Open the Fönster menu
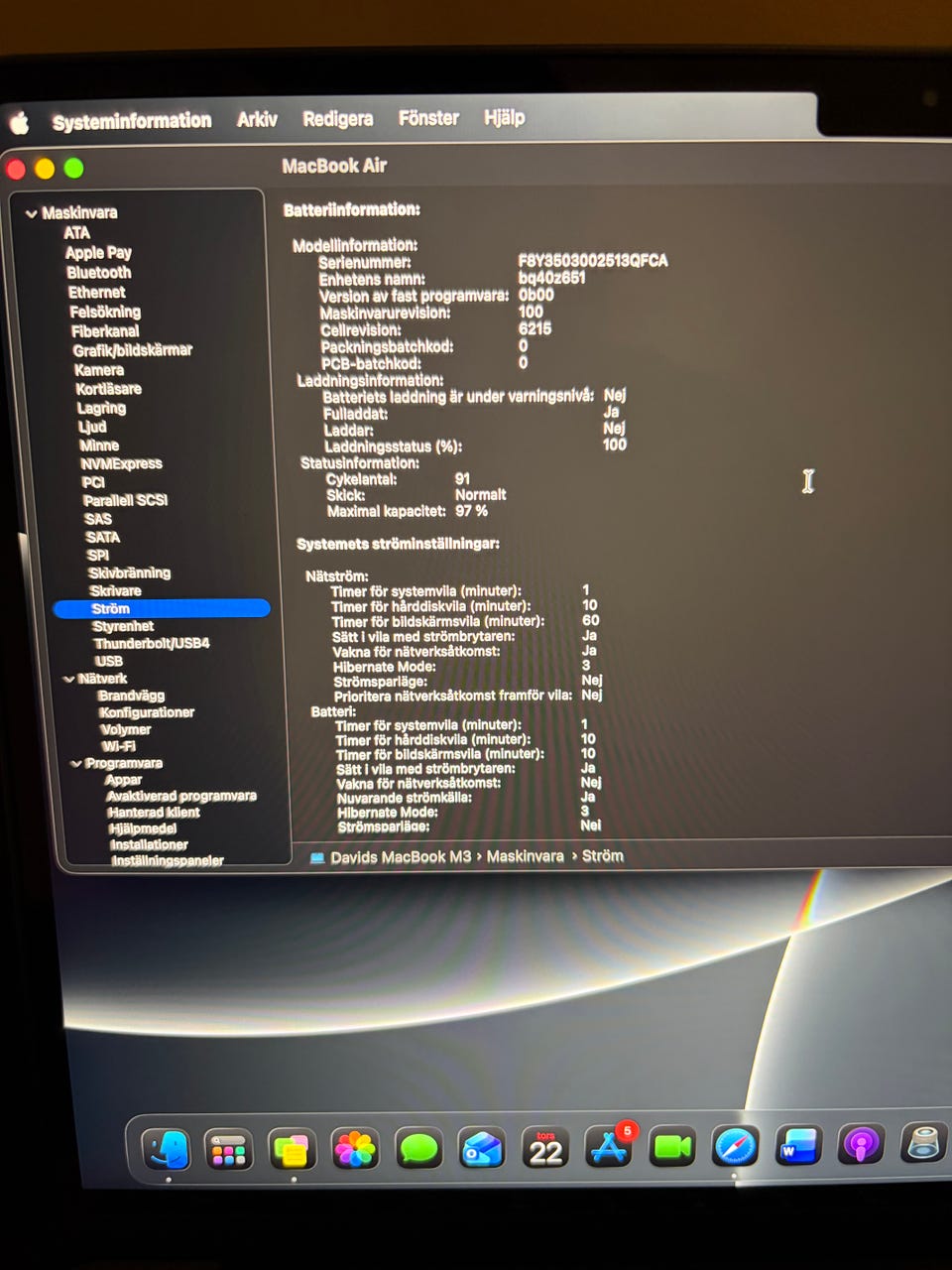Viewport: 952px width, 1270px height. point(428,118)
